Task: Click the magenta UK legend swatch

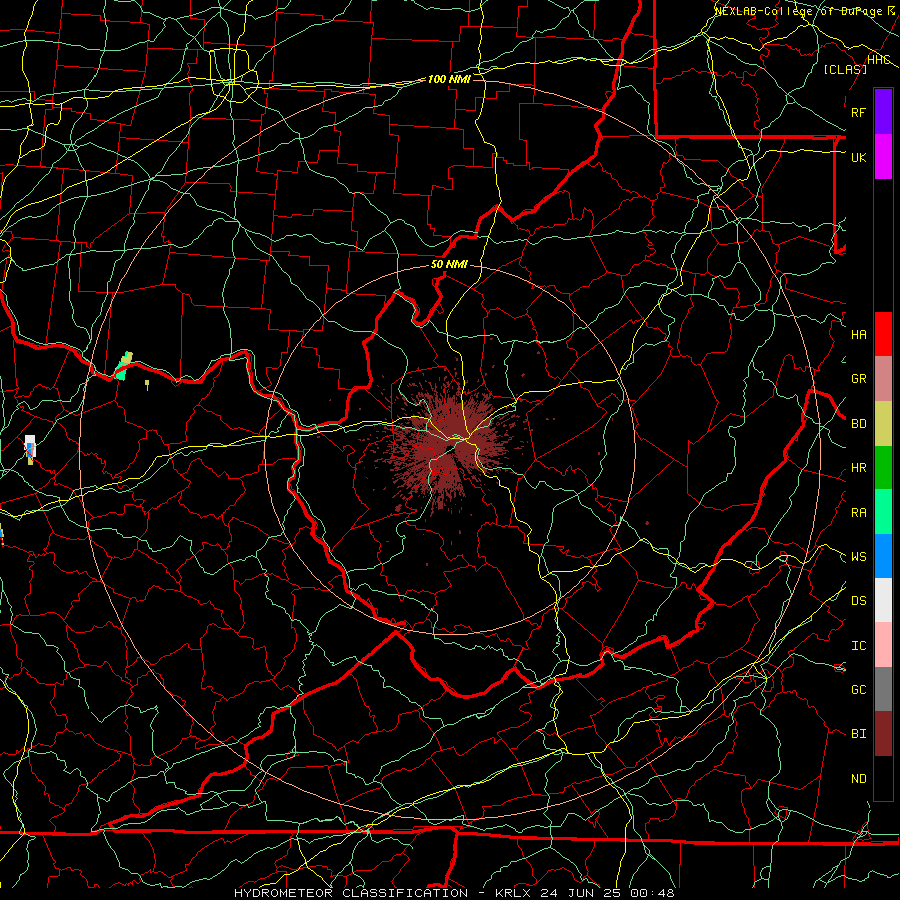Action: [883, 157]
